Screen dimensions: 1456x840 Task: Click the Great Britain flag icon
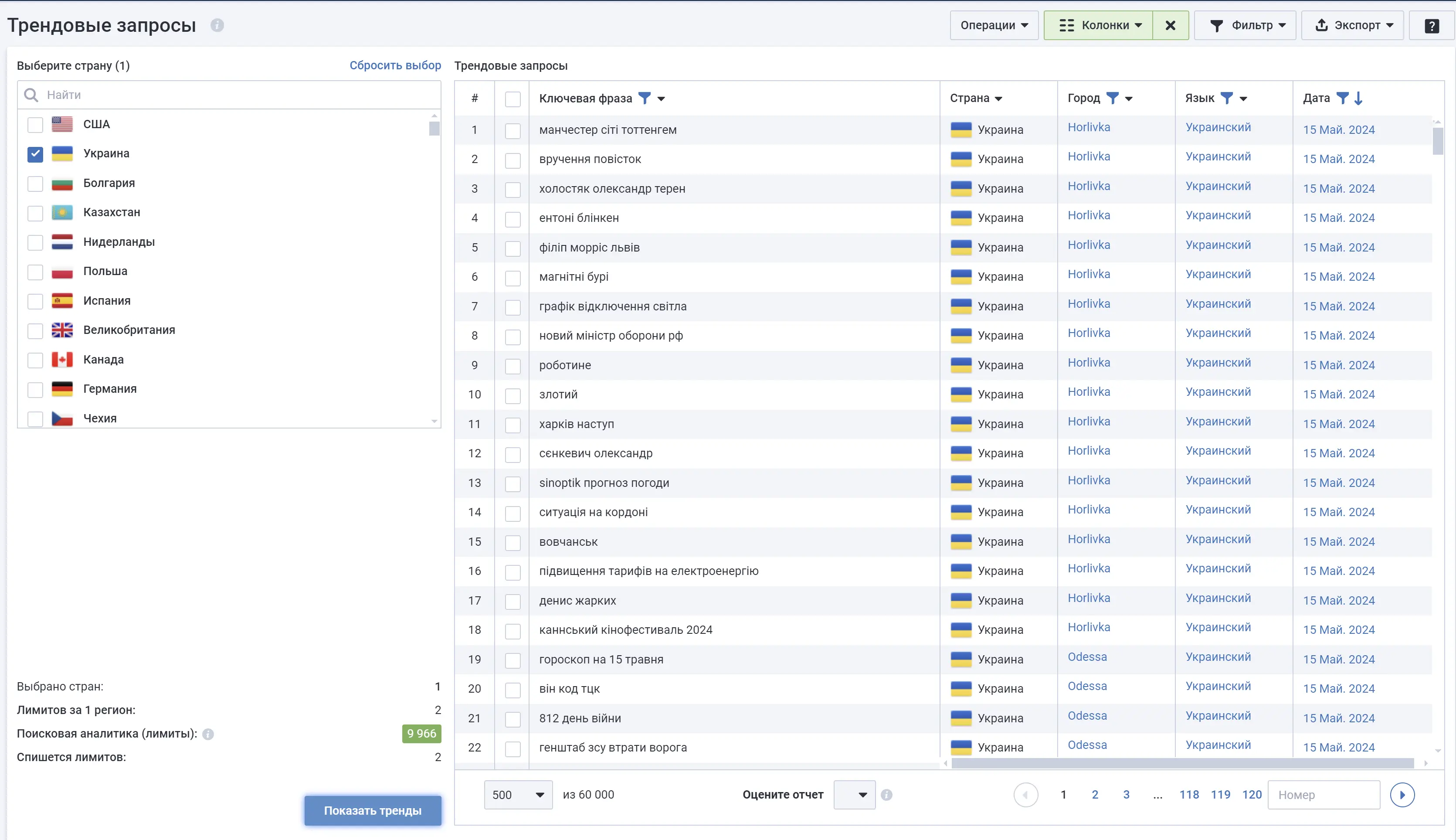(x=62, y=330)
